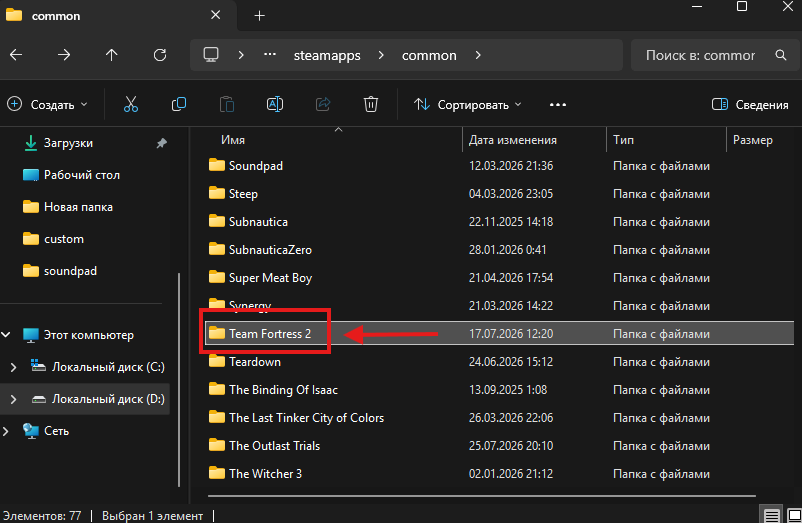Viewport: 802px width, 523px height.
Task: Click the Copy icon in toolbar
Action: (179, 104)
